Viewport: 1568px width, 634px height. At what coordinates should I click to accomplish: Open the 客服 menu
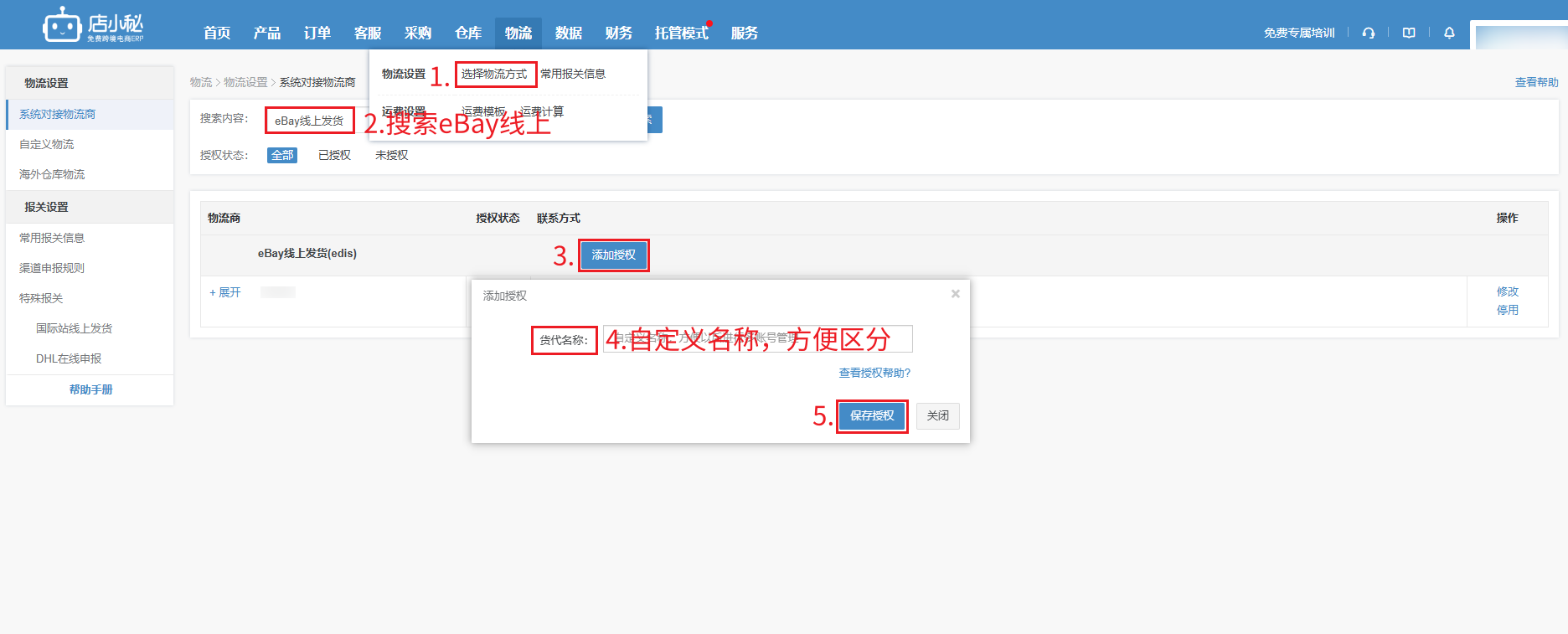pos(368,33)
